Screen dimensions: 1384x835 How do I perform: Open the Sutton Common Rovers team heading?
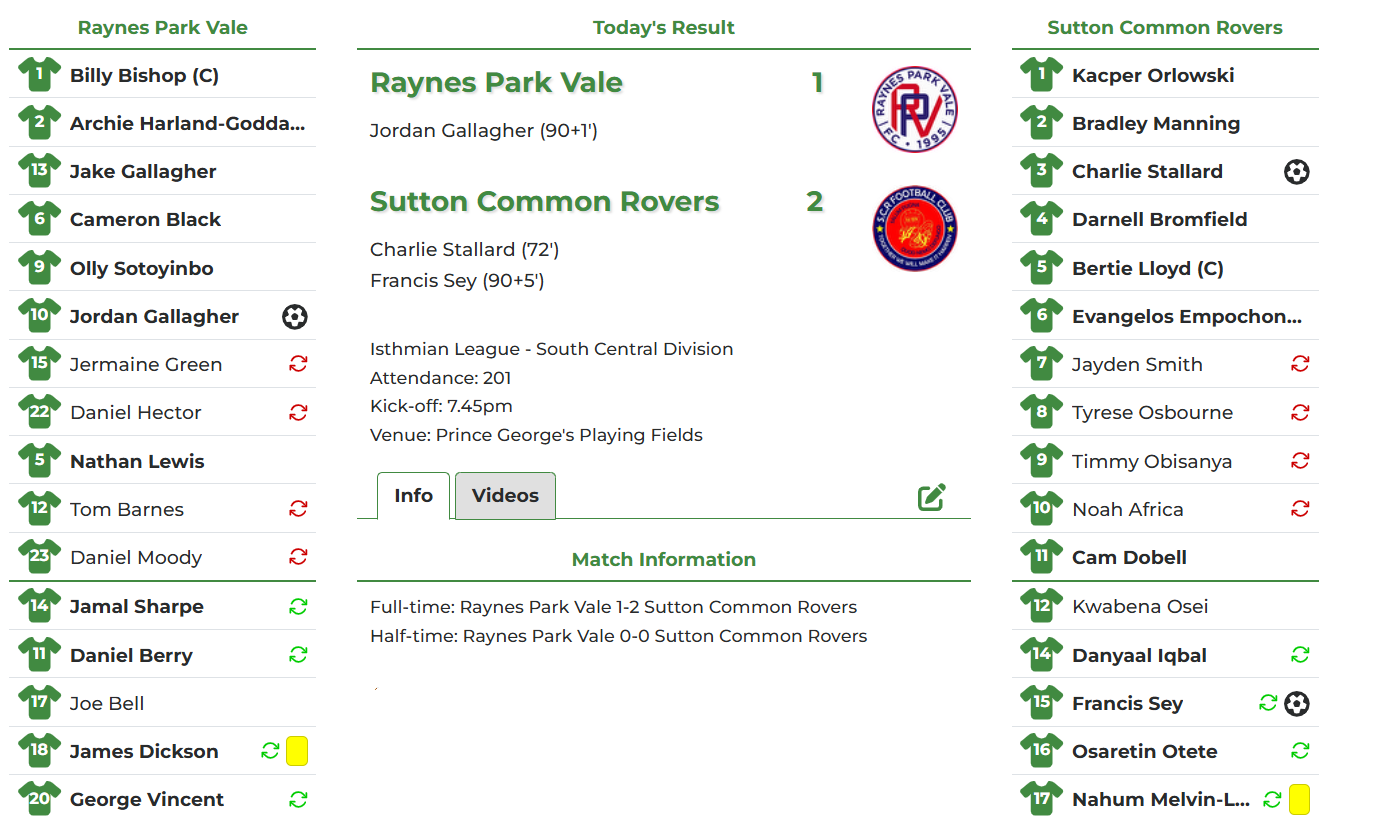point(1164,27)
